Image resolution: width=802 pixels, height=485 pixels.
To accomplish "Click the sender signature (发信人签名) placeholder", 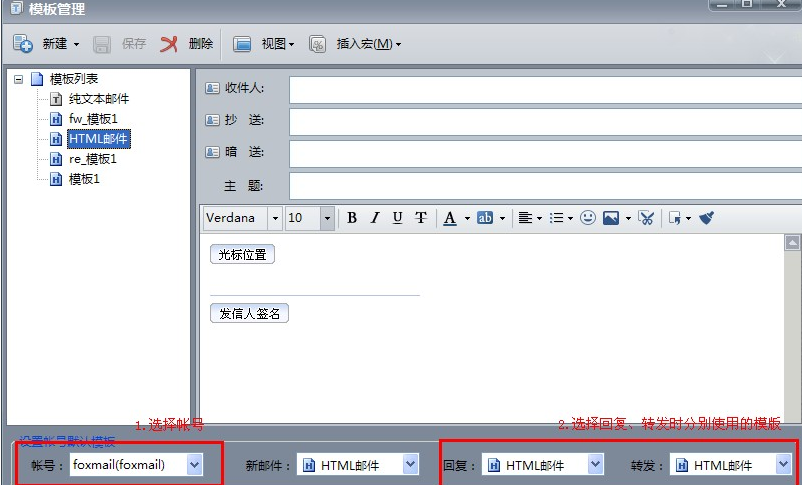I will click(249, 314).
